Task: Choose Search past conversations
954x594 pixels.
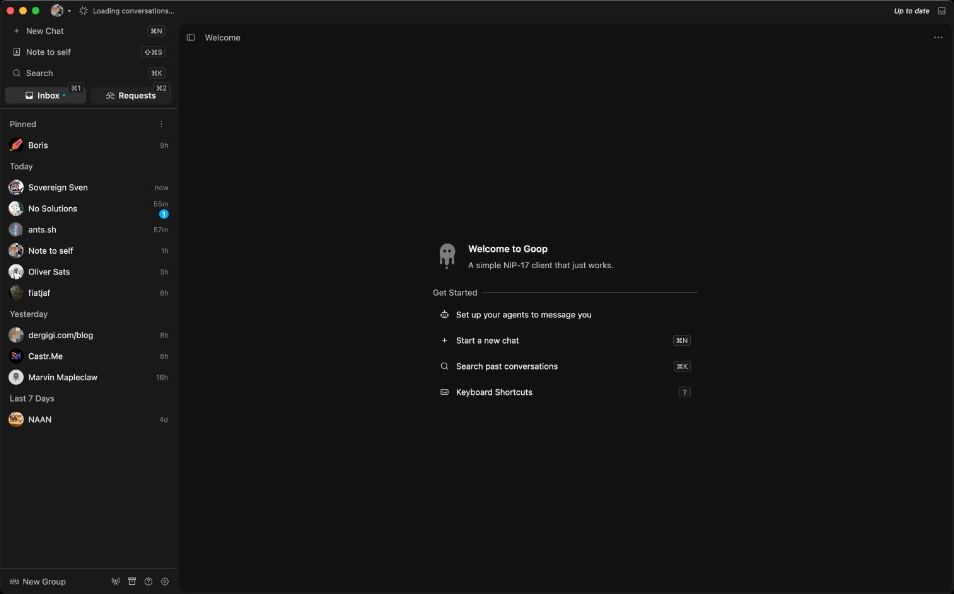Action: click(565, 366)
